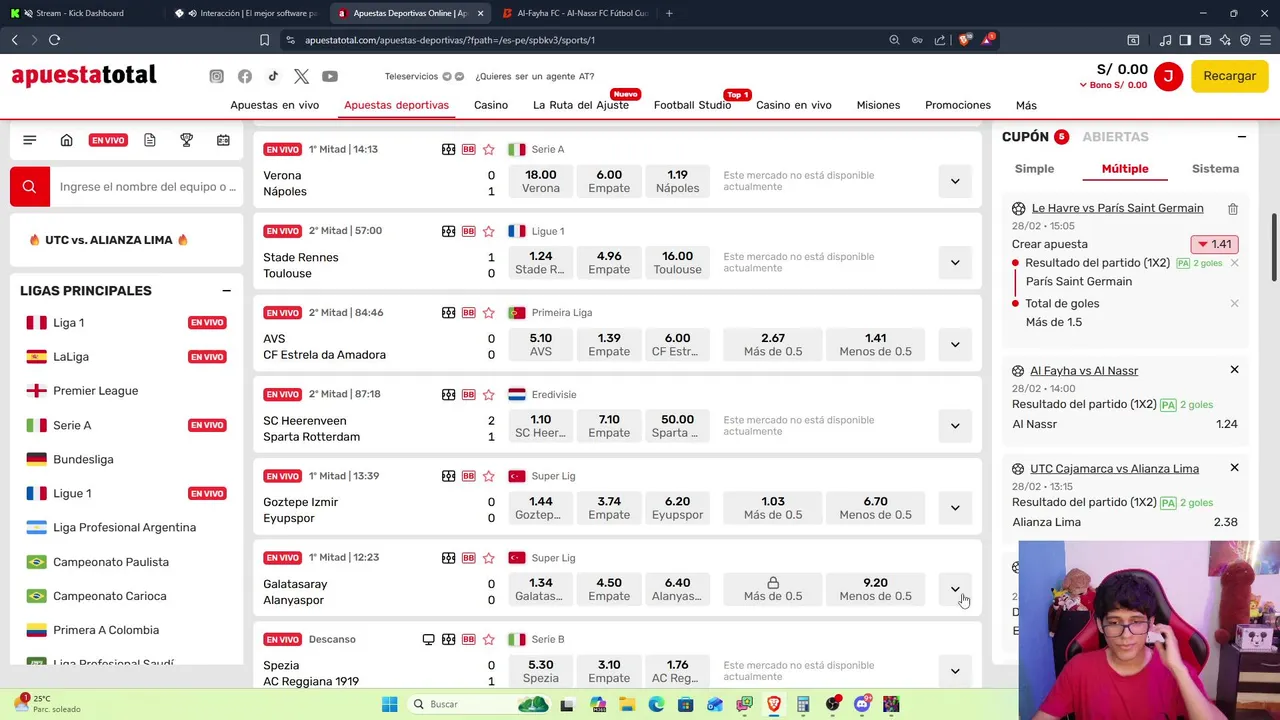Select Menos de 0.5 at 9.20 for Galatasaray
This screenshot has height=720, width=1280.
coord(875,589)
